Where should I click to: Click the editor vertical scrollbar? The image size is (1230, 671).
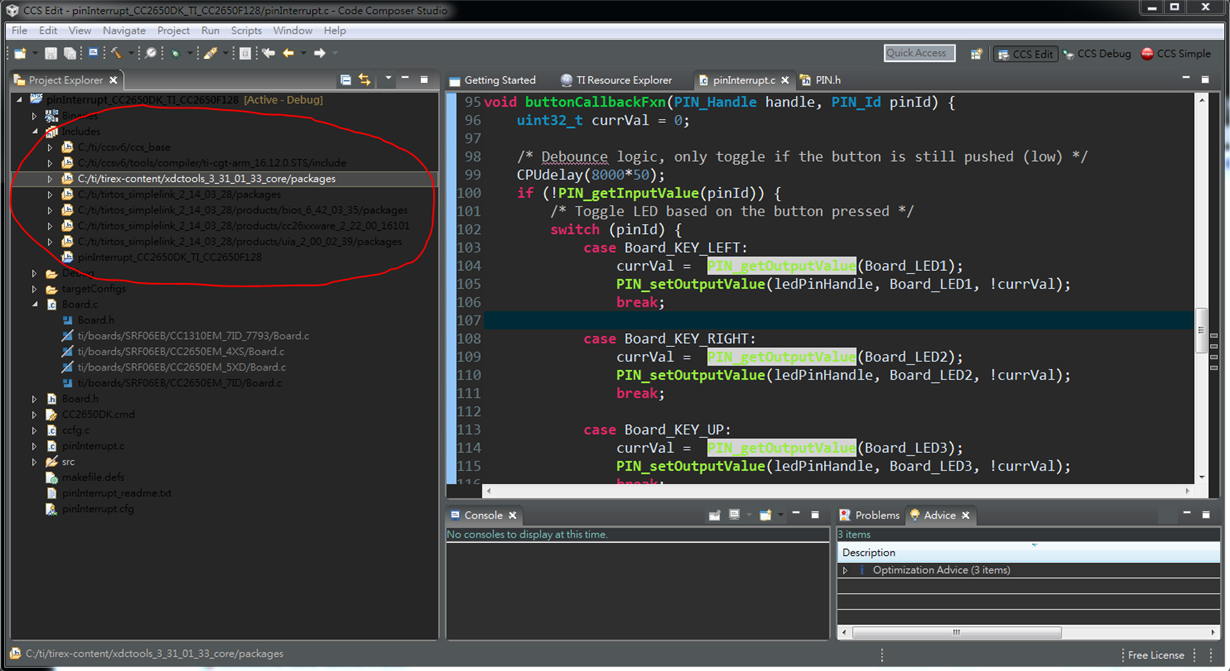pyautogui.click(x=1203, y=288)
